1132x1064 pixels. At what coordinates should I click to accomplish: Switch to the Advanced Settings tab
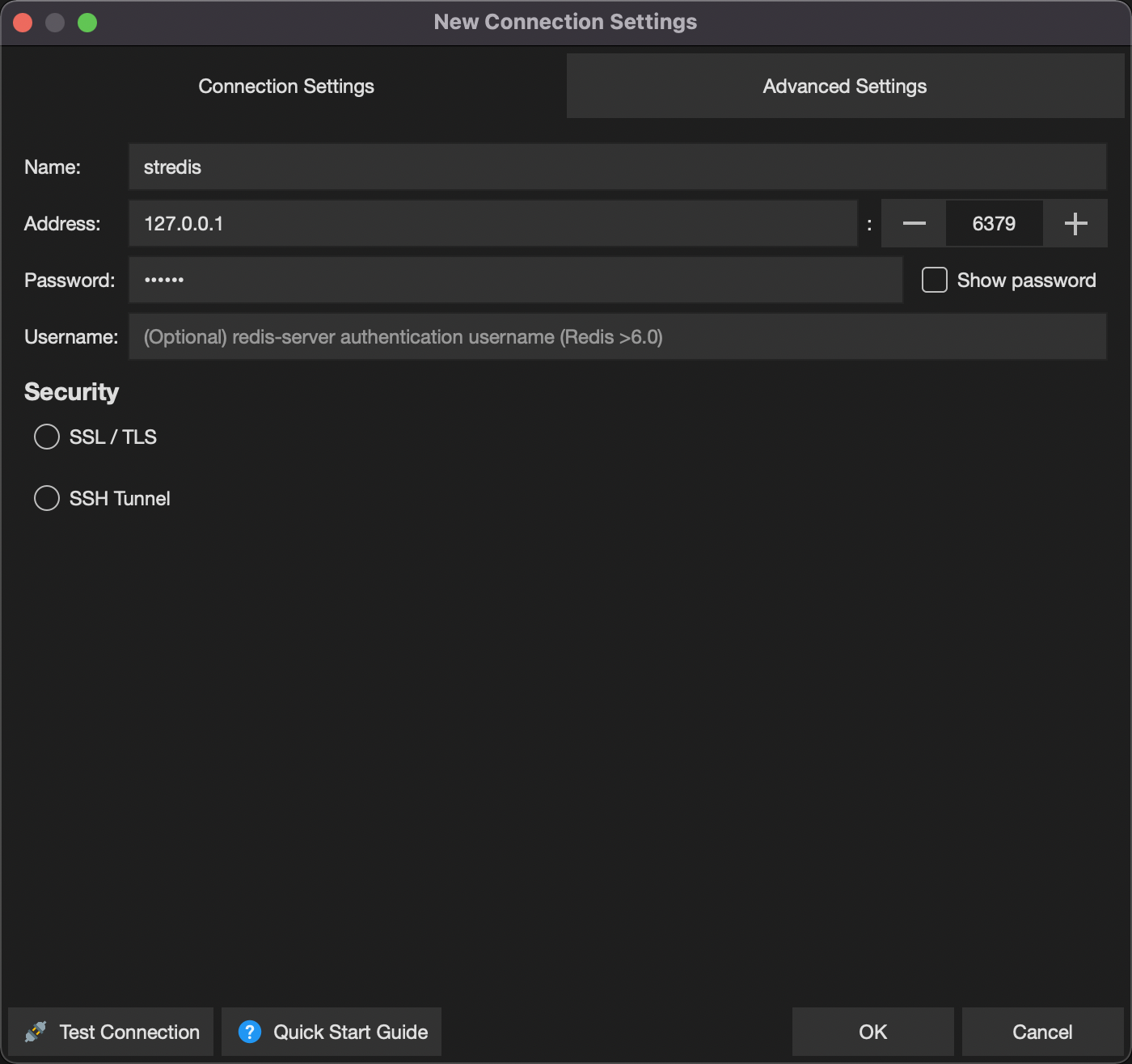pyautogui.click(x=845, y=86)
